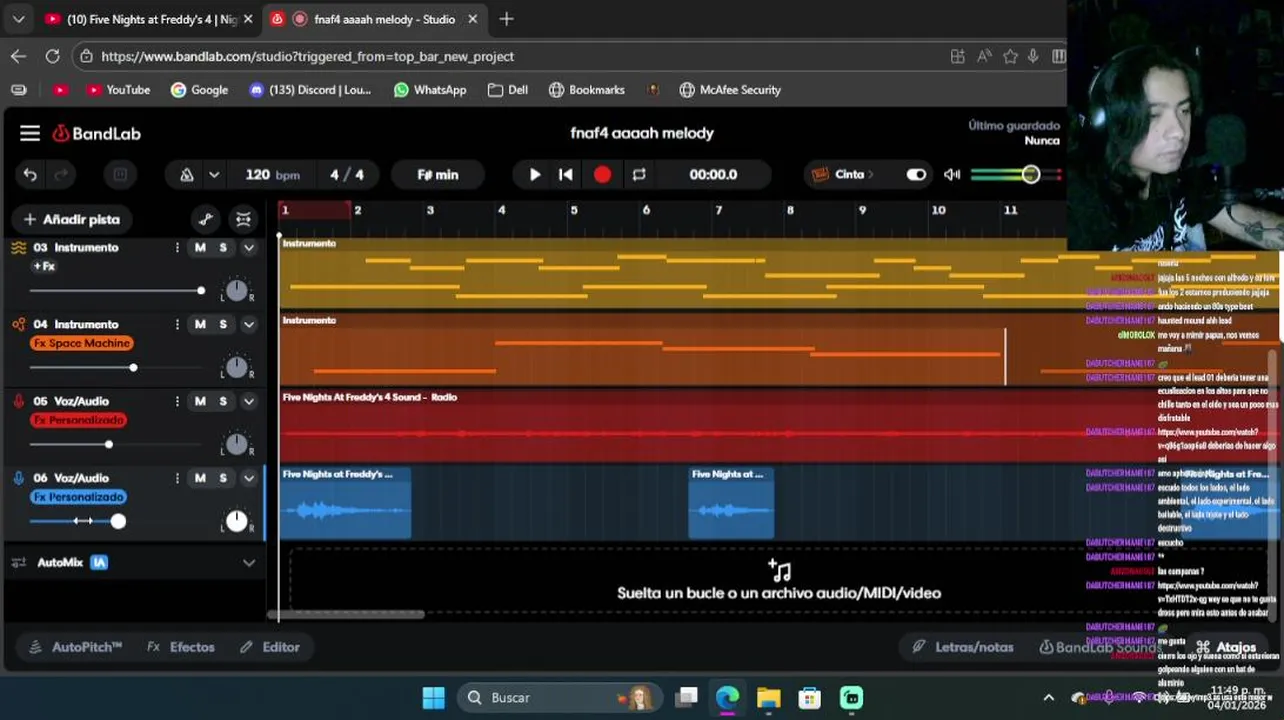1284x720 pixels.
Task: Open red Fx Personalizado on track 05
Action: [78, 420]
